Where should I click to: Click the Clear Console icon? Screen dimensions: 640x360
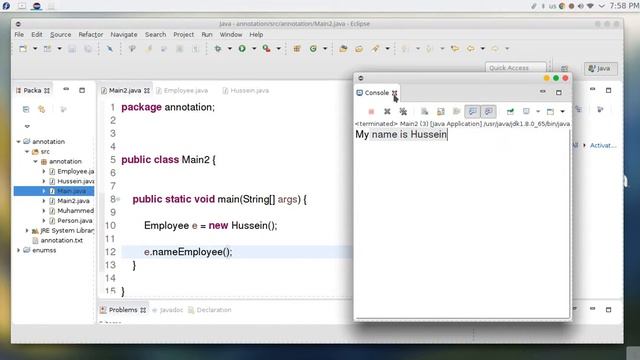pyautogui.click(x=424, y=111)
